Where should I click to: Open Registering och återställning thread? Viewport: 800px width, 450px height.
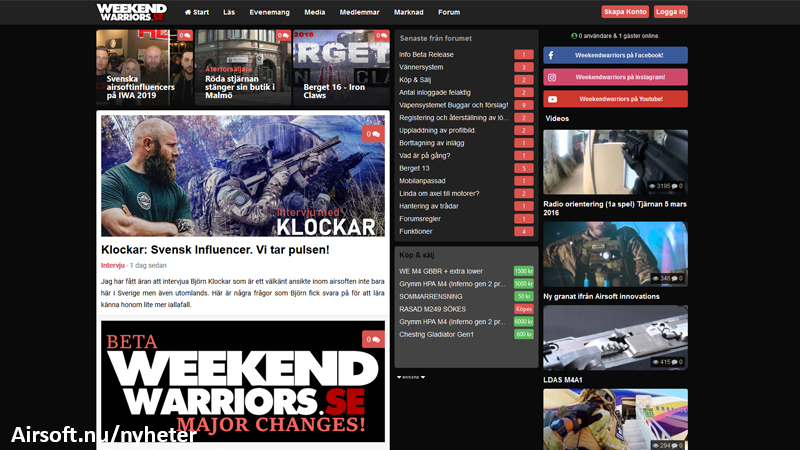454,118
